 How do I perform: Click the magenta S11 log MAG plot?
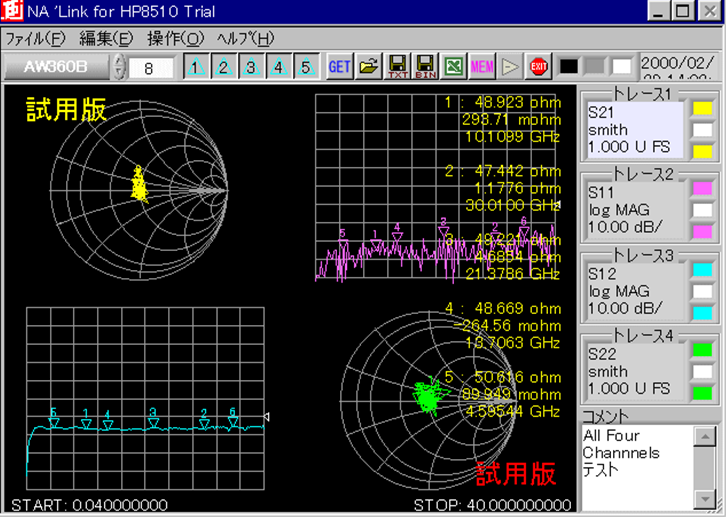pos(435,187)
